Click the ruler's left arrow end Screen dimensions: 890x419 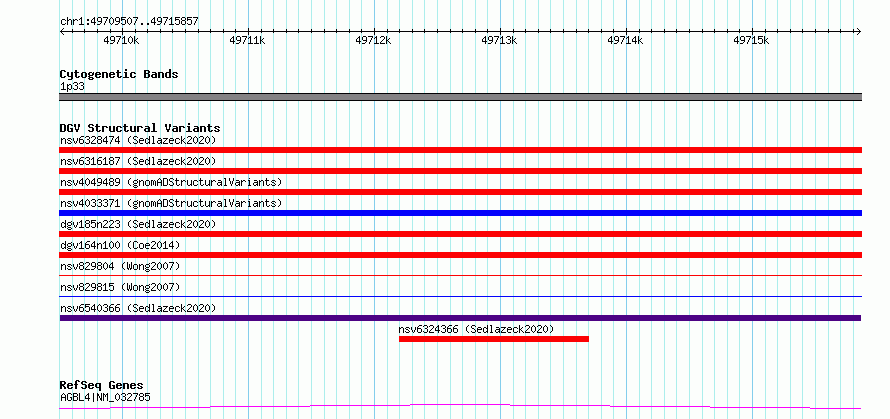62,31
